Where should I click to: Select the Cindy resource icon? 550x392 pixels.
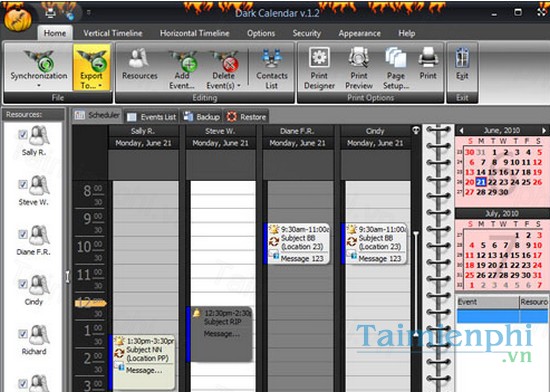39,285
